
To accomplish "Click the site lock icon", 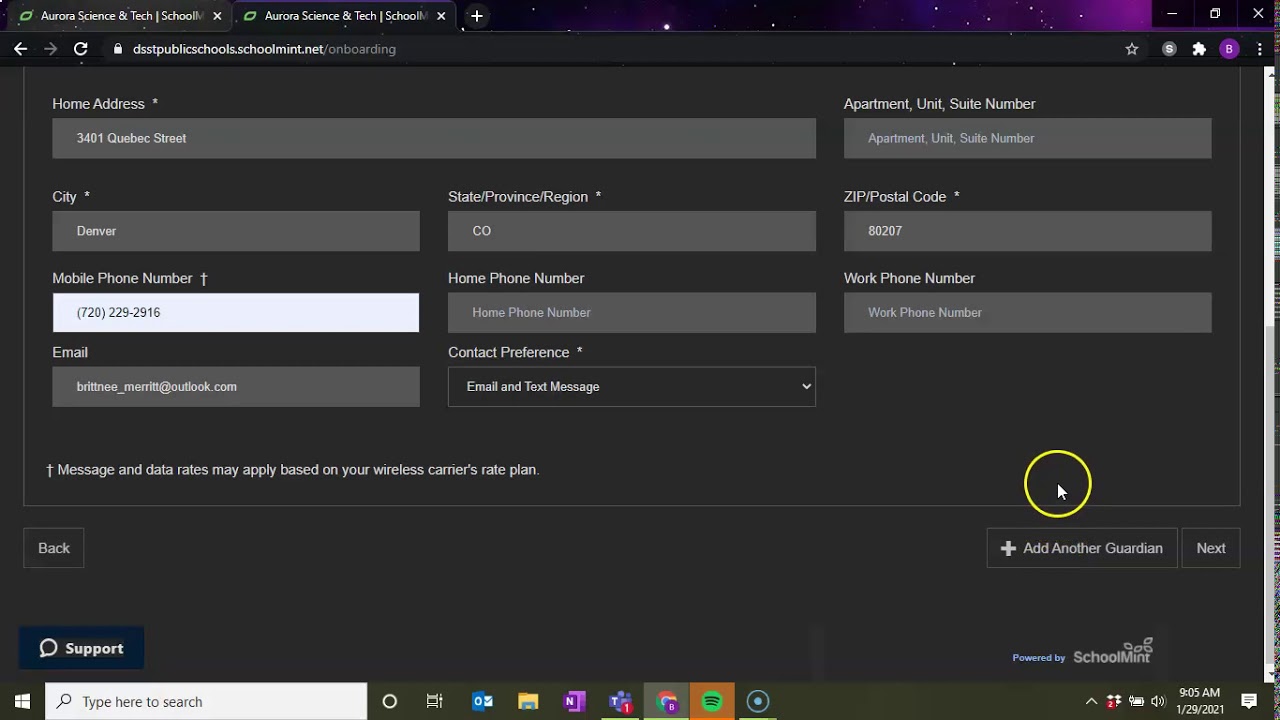I will [118, 49].
